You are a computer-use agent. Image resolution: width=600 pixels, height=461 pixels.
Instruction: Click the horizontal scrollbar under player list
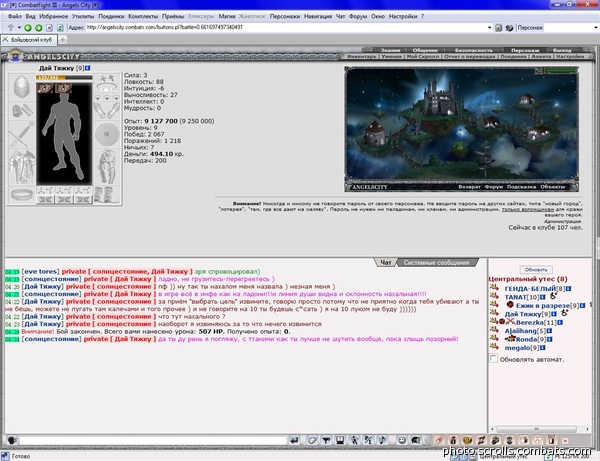click(x=540, y=429)
